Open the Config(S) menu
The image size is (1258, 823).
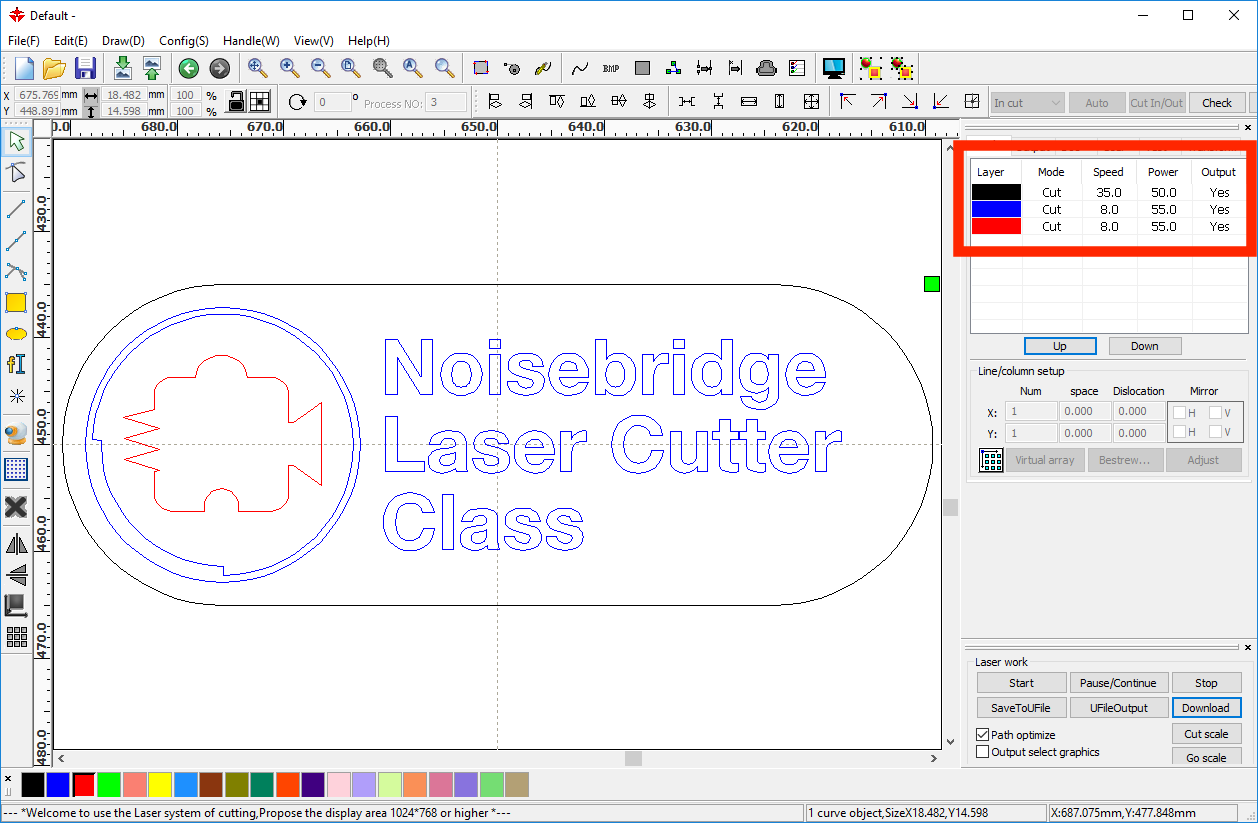183,41
